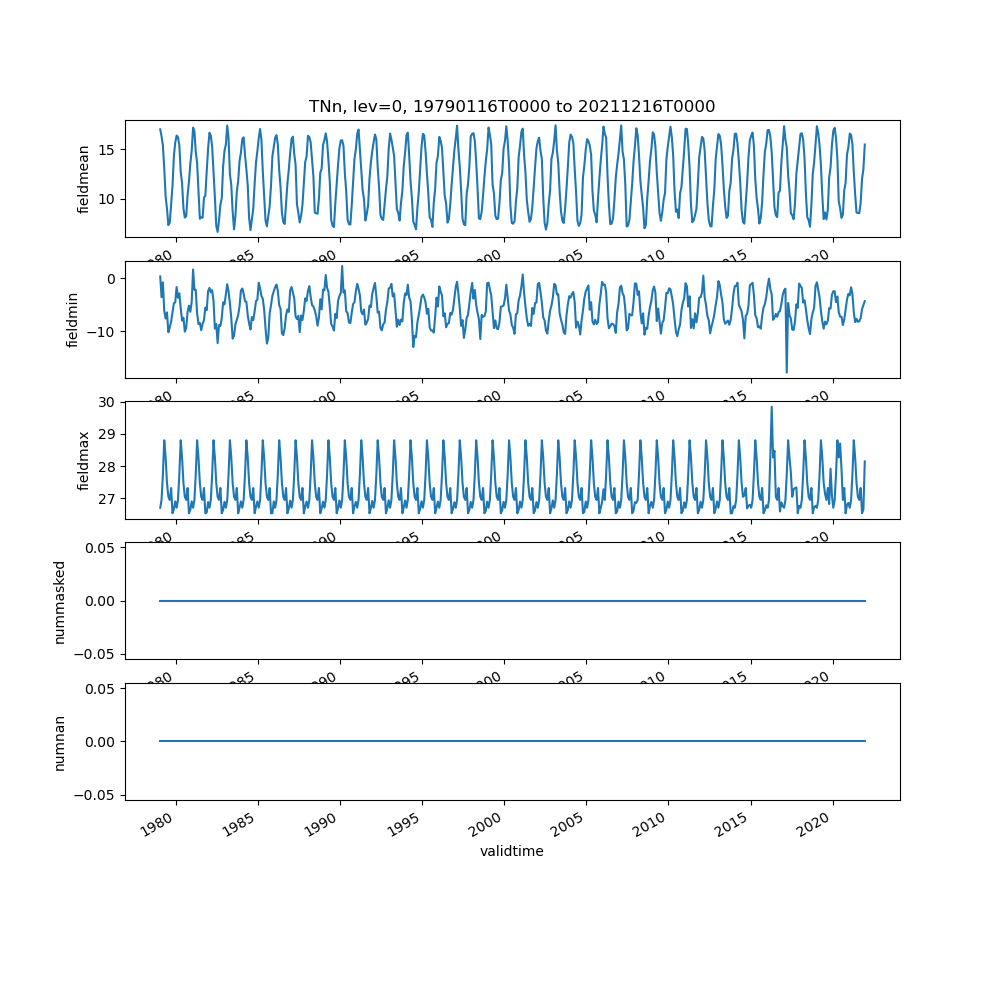Click the fieldmax y-axis label
Image resolution: width=1000 pixels, height=1000 pixels.
point(84,460)
